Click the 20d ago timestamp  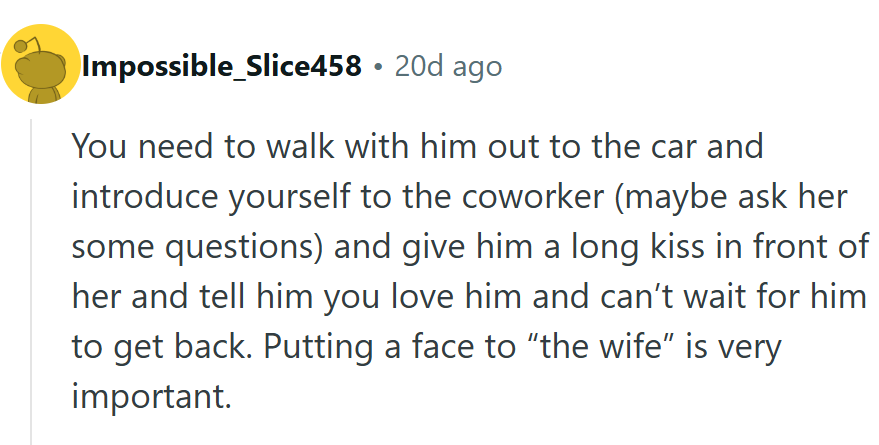tap(448, 67)
